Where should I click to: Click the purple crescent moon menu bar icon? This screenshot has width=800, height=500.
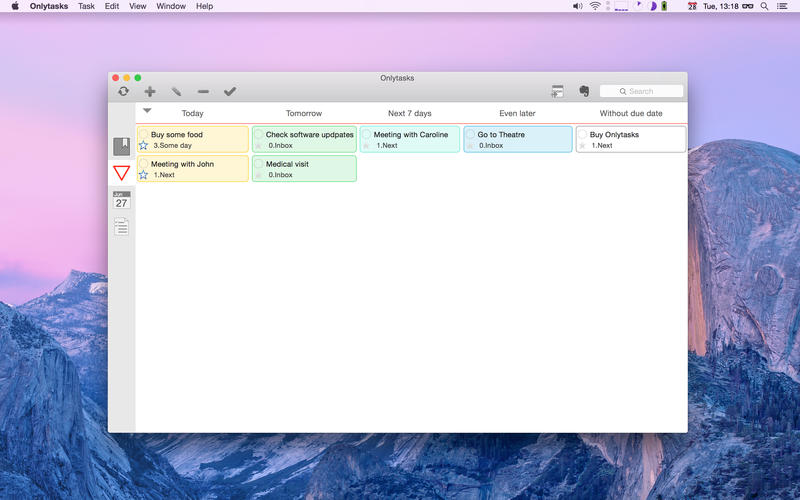point(653,6)
